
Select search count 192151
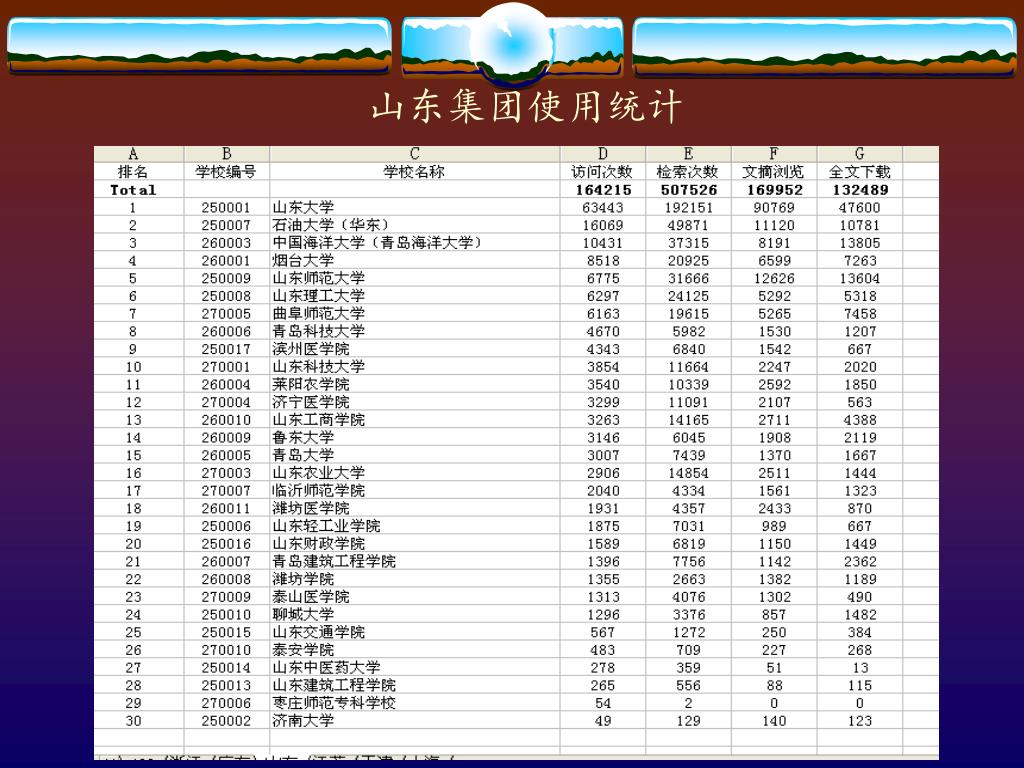(x=688, y=208)
